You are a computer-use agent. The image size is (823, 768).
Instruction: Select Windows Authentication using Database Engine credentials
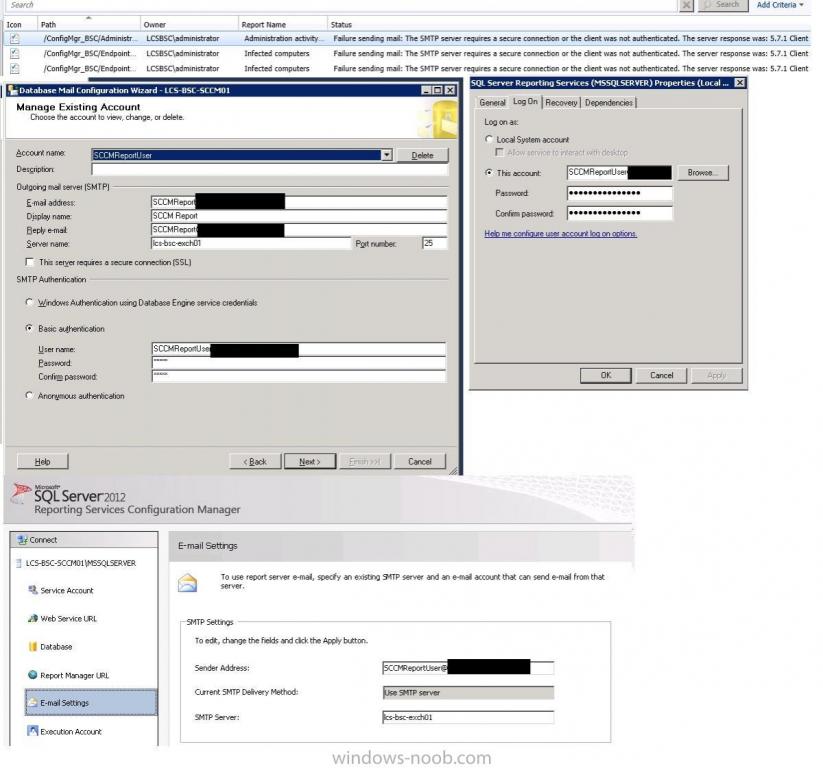click(29, 302)
